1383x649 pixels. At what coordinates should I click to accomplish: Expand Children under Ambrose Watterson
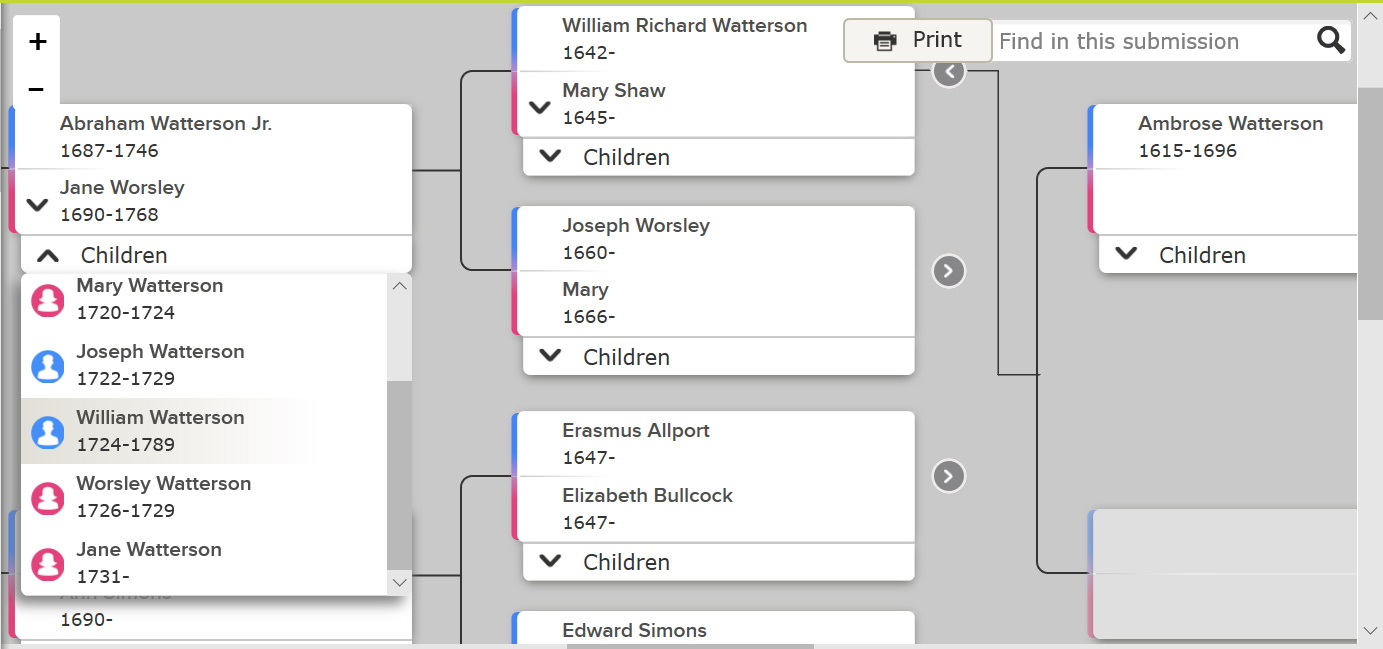tap(1127, 255)
